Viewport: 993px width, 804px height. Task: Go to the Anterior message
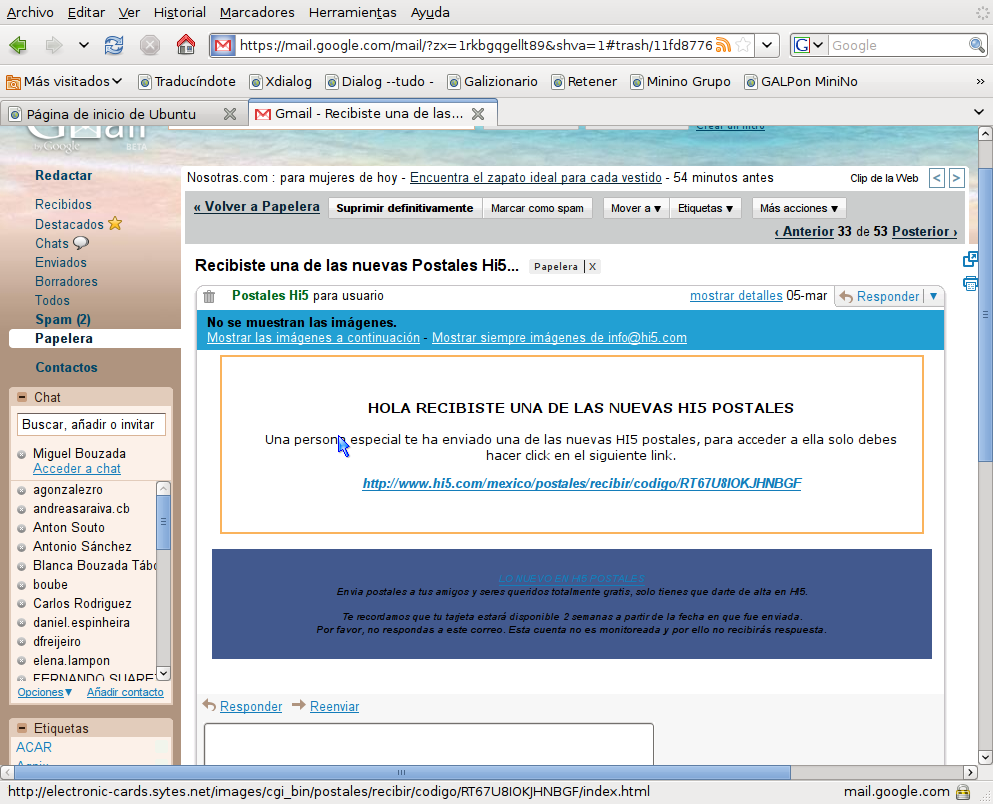[804, 231]
